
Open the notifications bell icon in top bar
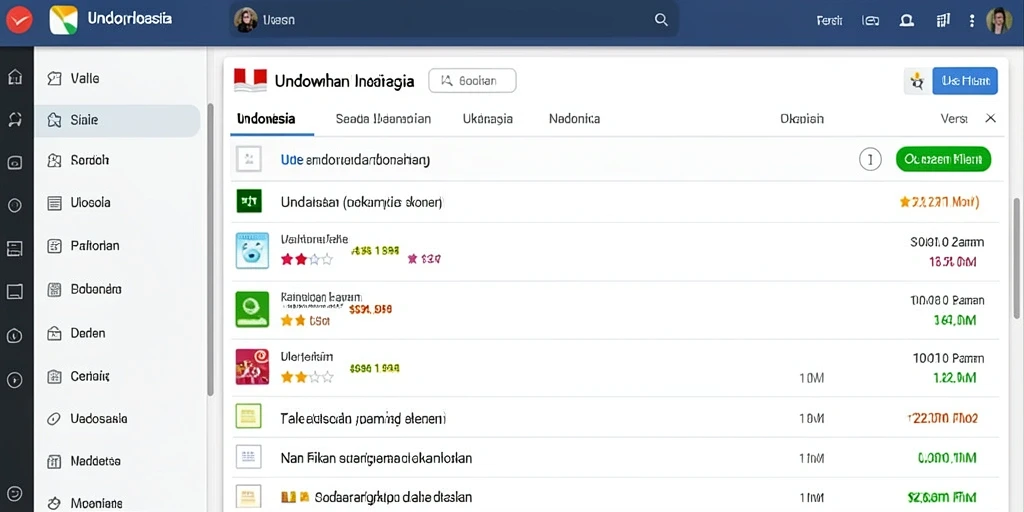[906, 21]
